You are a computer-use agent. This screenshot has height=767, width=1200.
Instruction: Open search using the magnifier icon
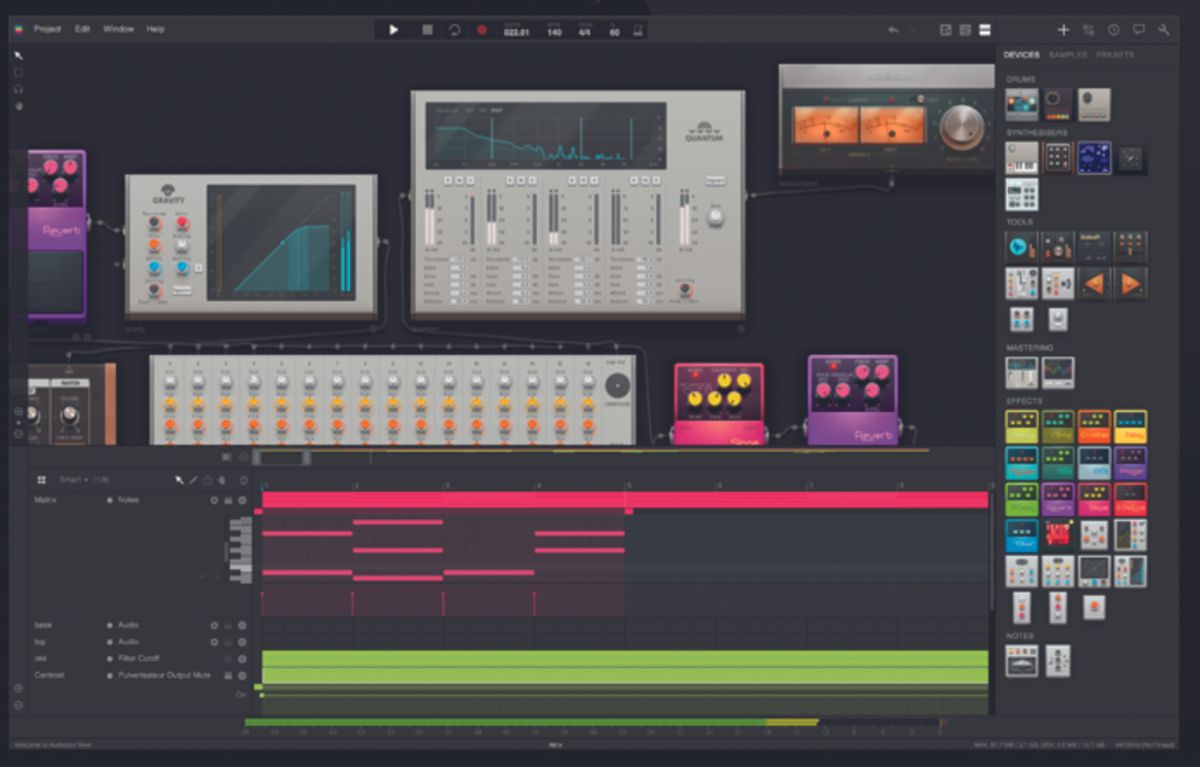coord(1164,29)
